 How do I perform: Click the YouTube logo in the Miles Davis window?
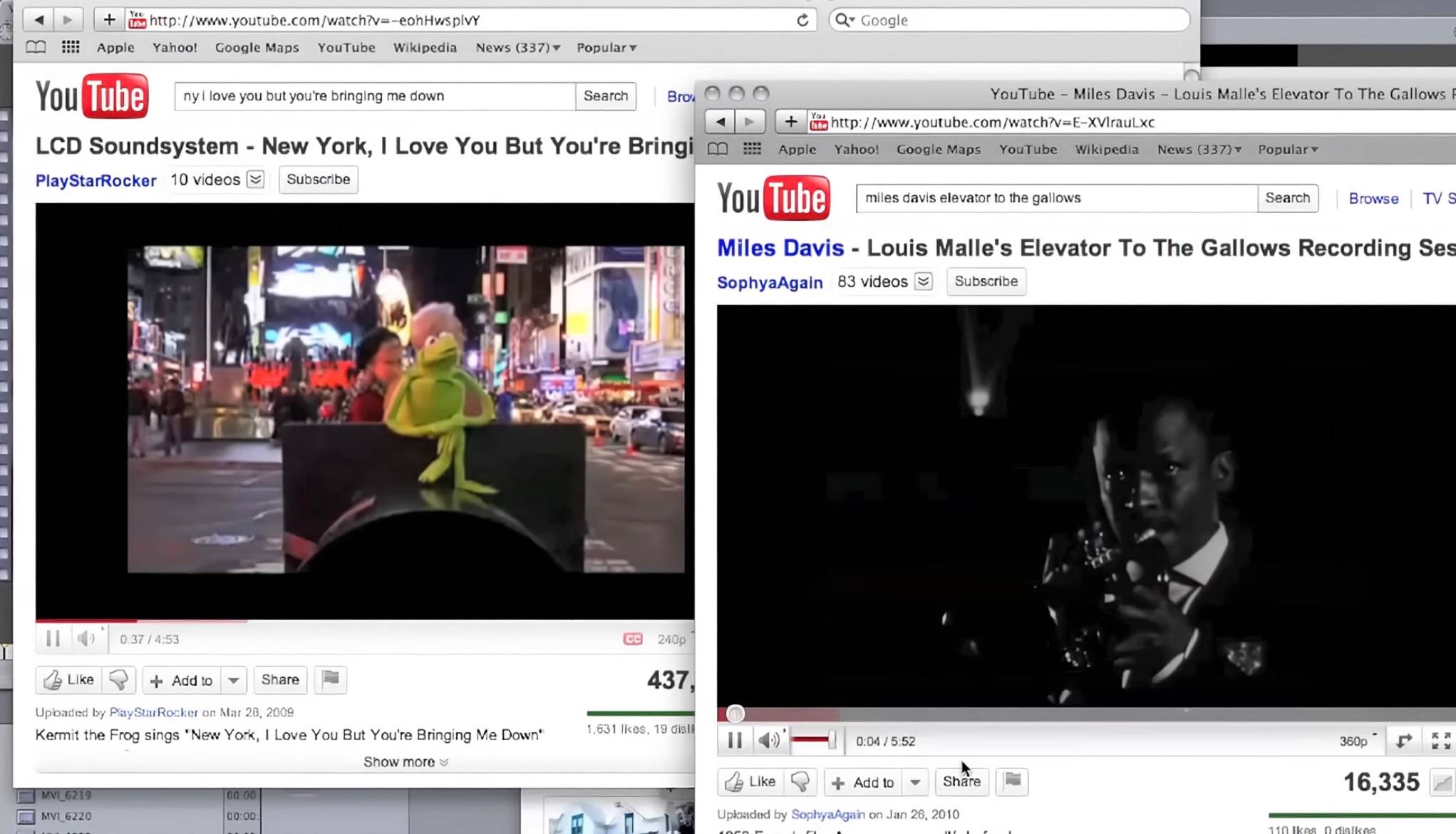[773, 197]
